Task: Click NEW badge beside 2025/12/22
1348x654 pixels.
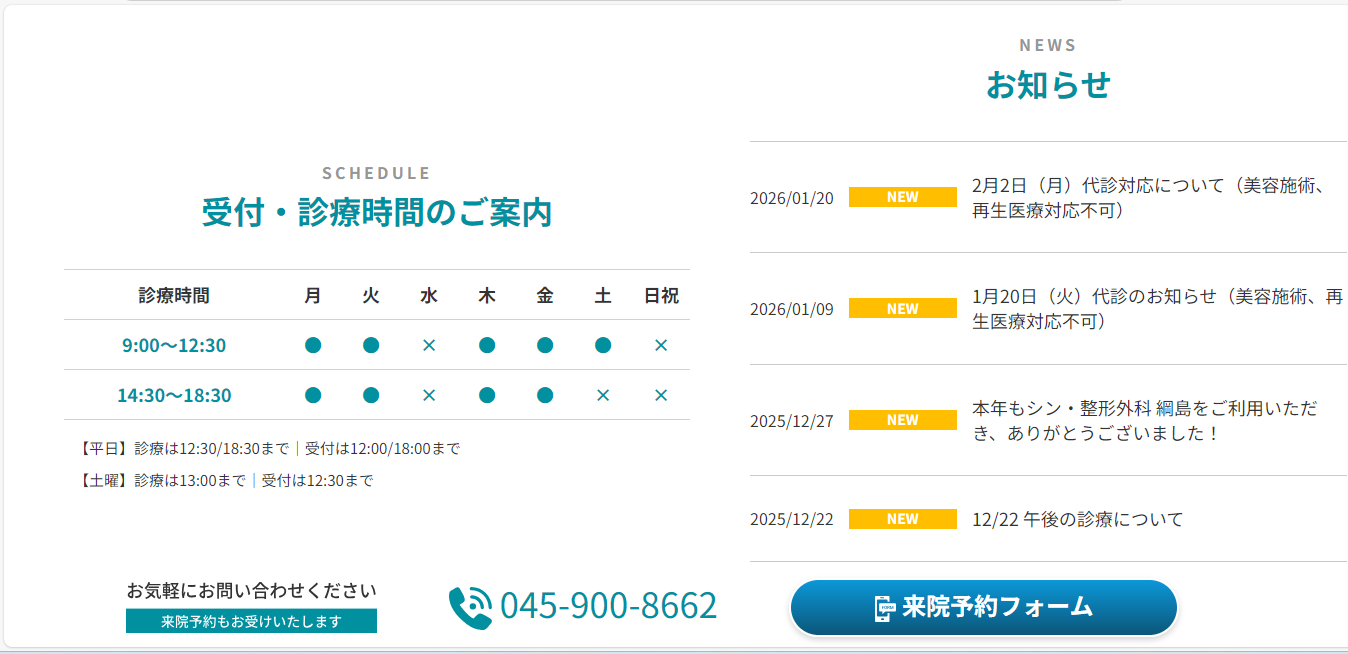Action: click(902, 519)
